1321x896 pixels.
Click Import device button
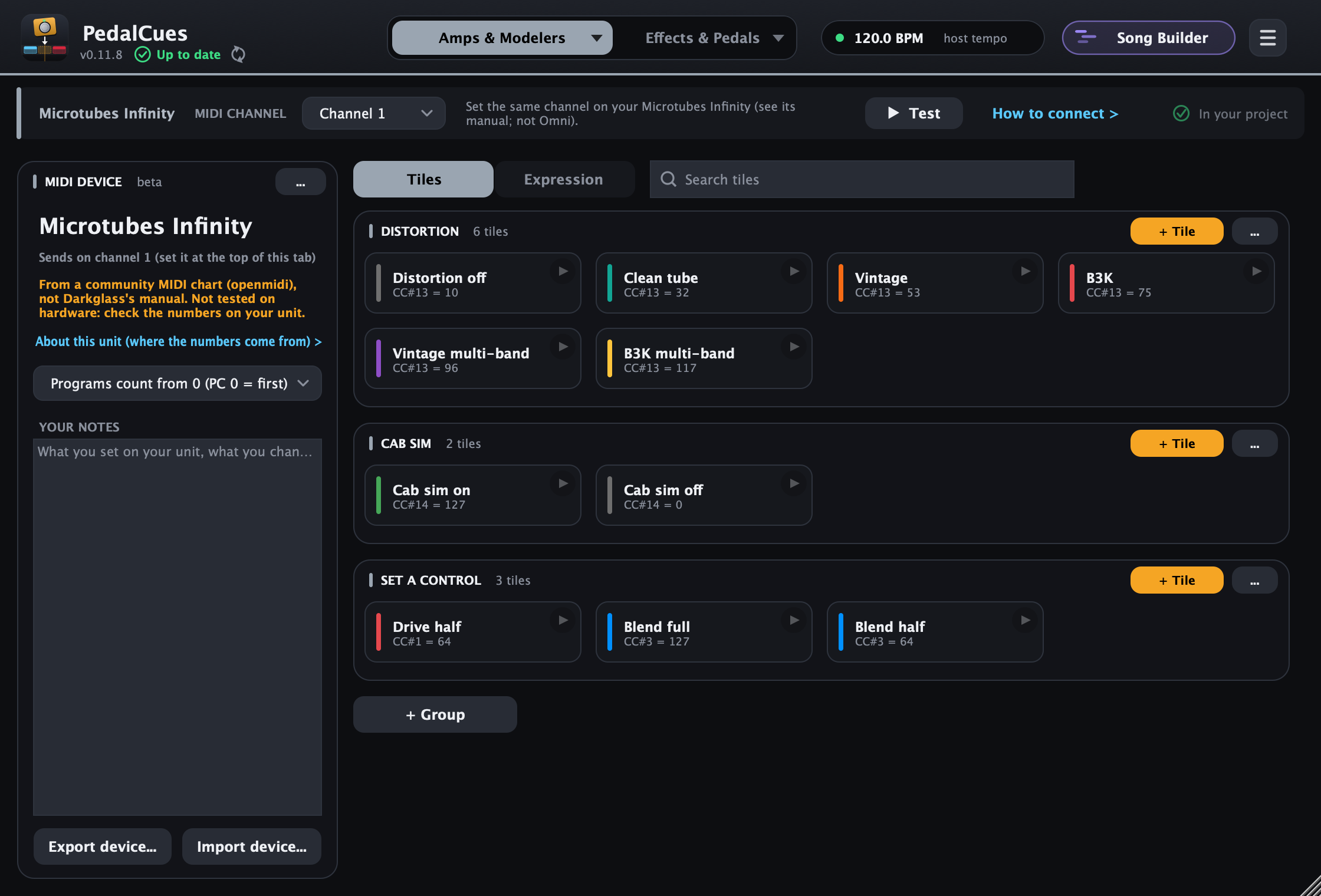(x=252, y=846)
